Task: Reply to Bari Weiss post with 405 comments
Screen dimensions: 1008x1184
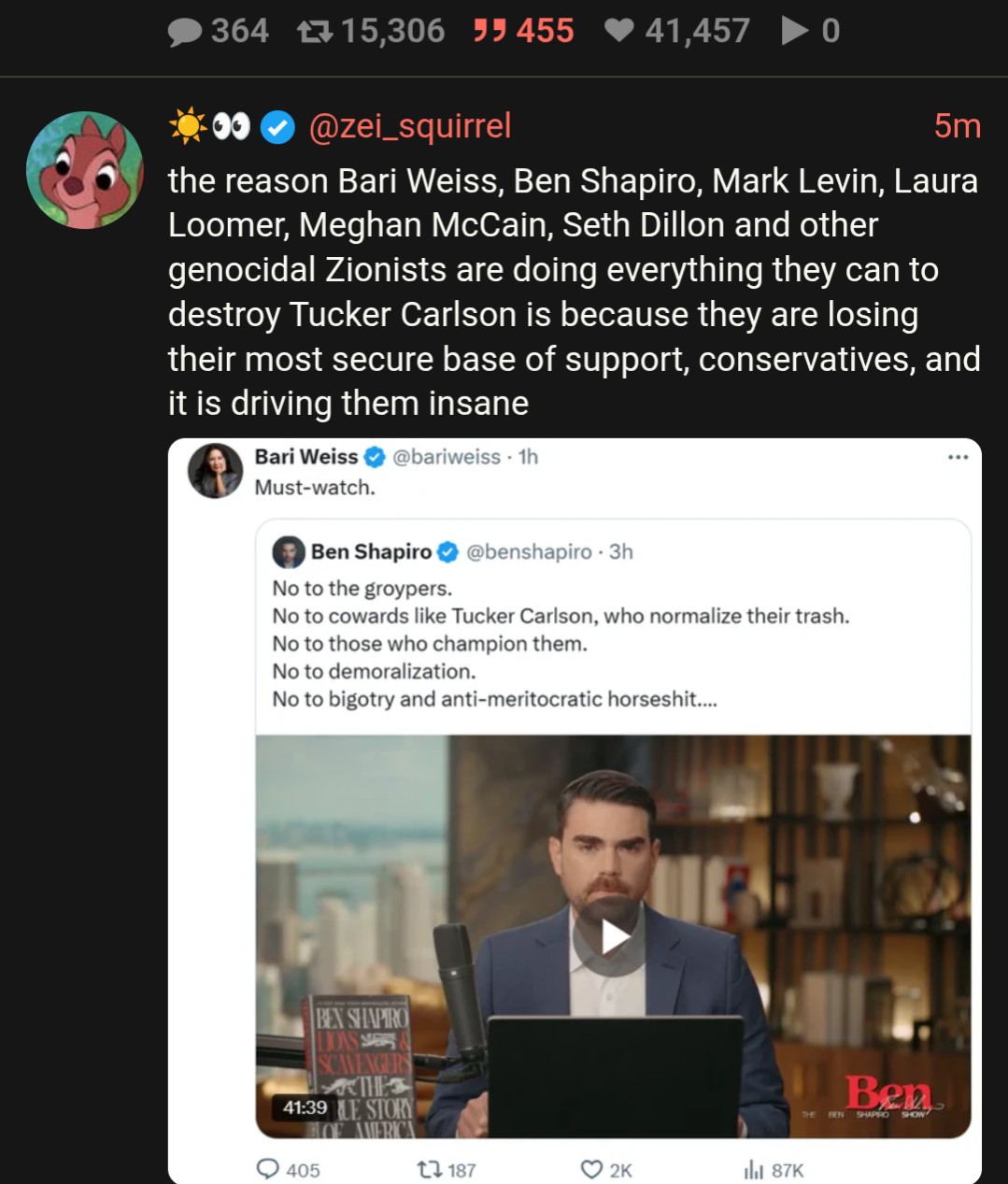Action: [269, 1169]
